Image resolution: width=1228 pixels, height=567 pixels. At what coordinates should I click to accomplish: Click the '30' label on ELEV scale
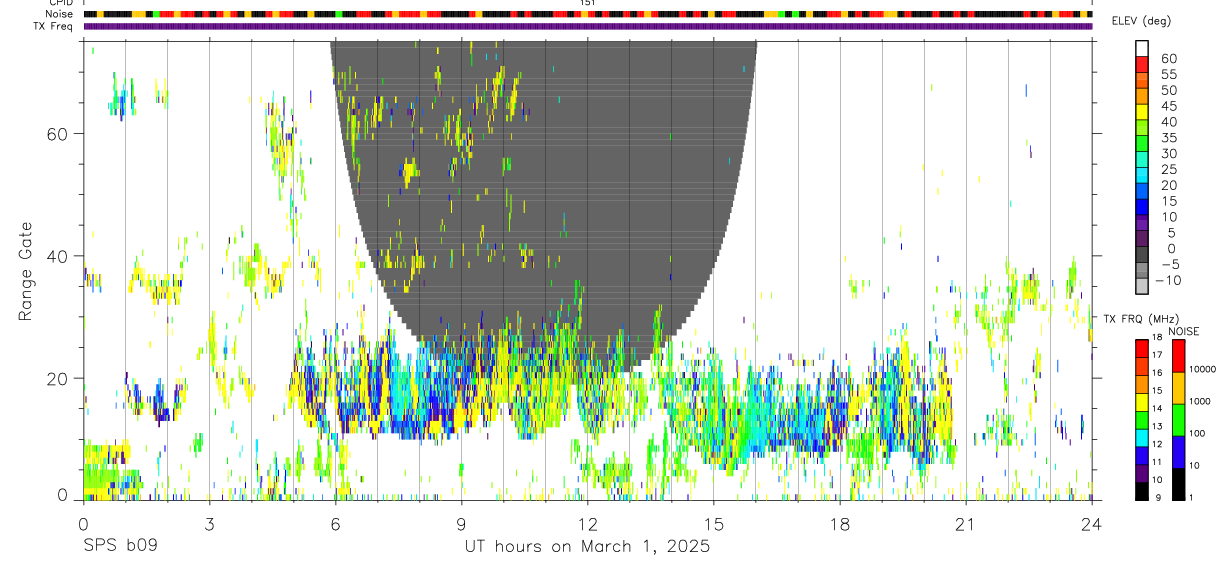[1169, 153]
